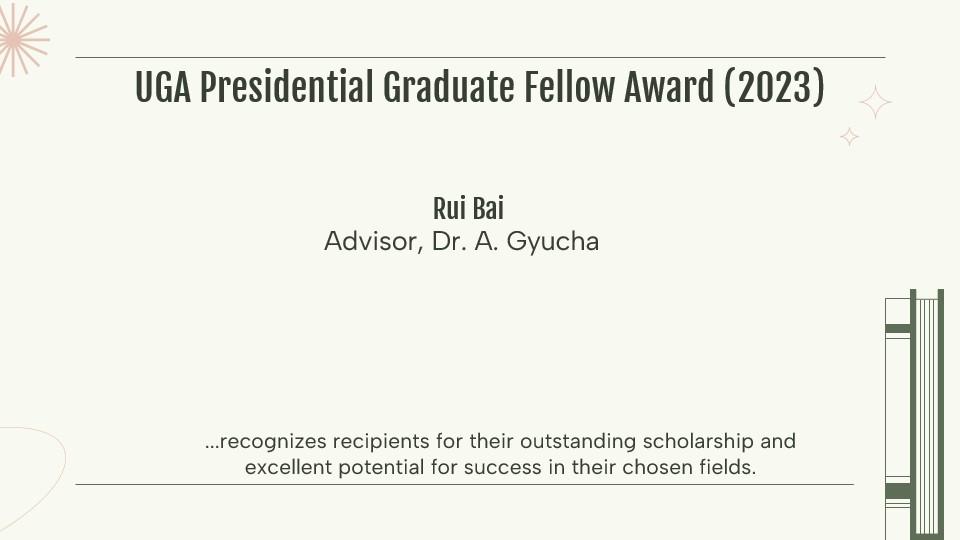The image size is (960, 540).
Task: Click the upper green band on white book
Action: point(898,329)
